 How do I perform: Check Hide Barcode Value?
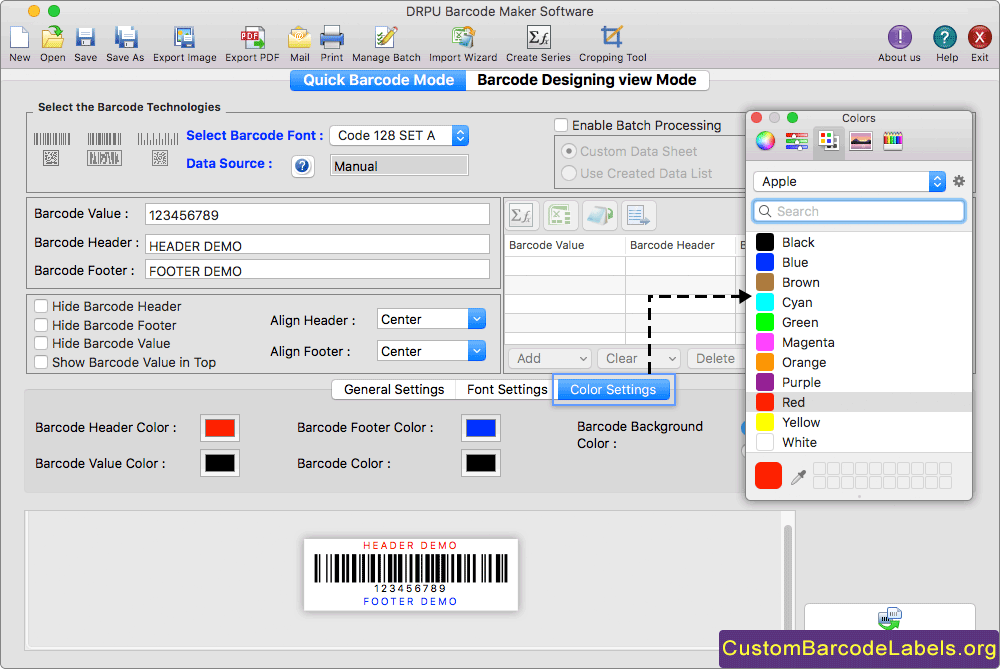(41, 343)
